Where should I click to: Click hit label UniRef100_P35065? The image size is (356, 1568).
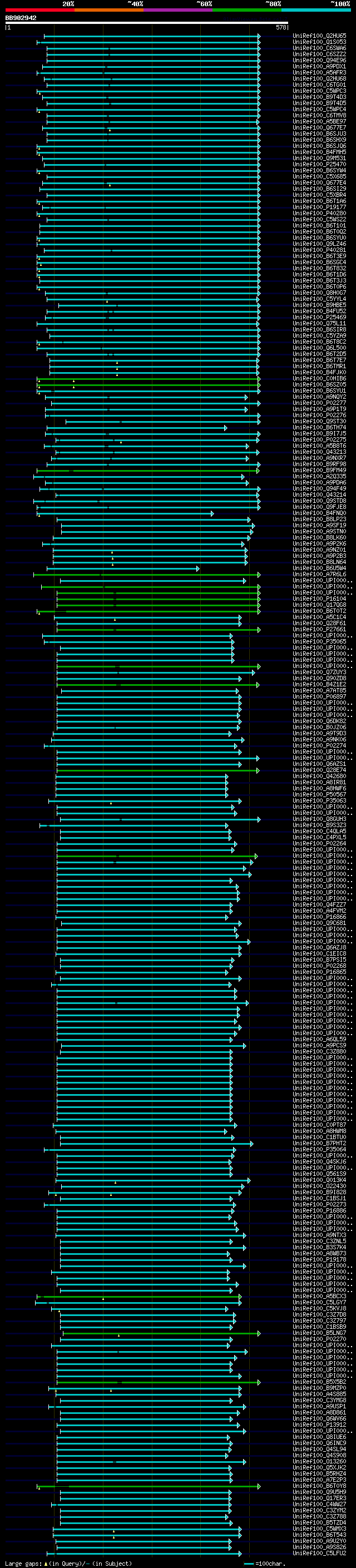tap(319, 642)
